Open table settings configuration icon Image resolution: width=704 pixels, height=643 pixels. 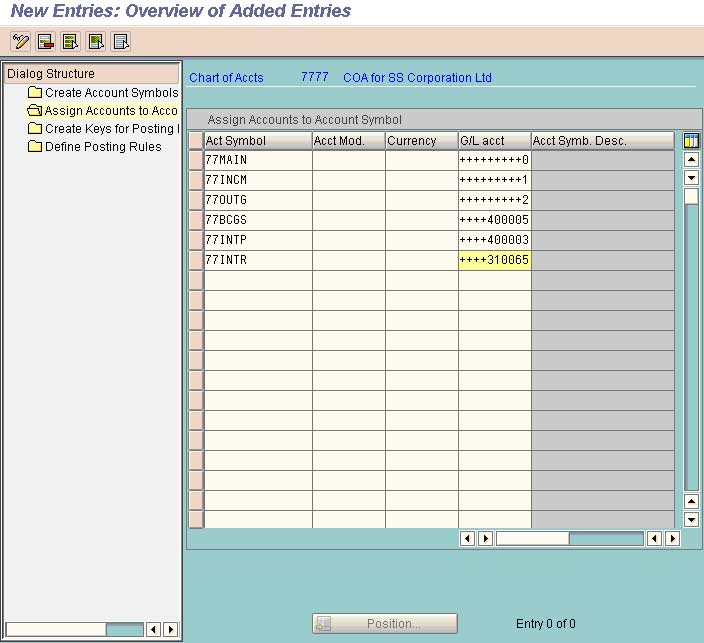(691, 141)
